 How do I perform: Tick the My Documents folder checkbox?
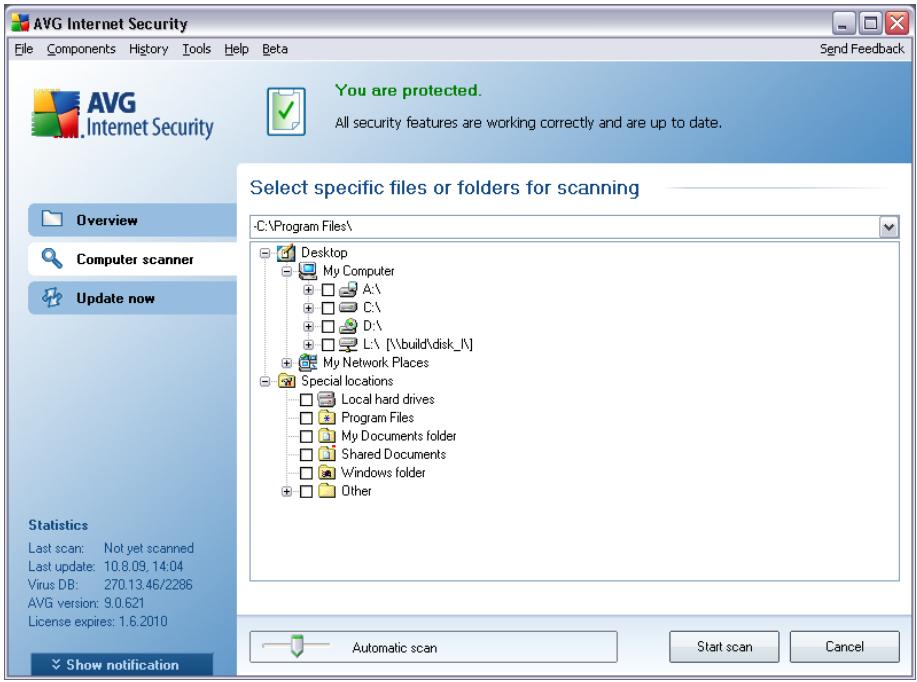[x=306, y=436]
